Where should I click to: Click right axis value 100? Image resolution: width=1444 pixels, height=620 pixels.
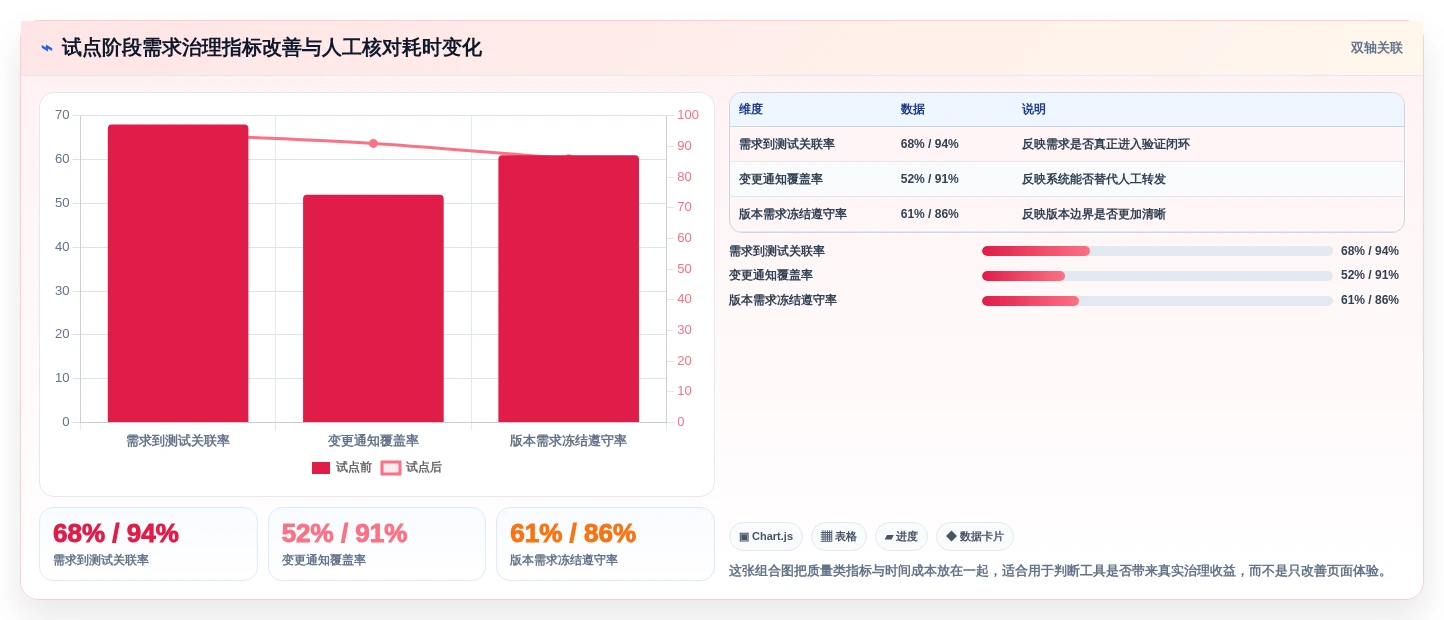coord(688,115)
